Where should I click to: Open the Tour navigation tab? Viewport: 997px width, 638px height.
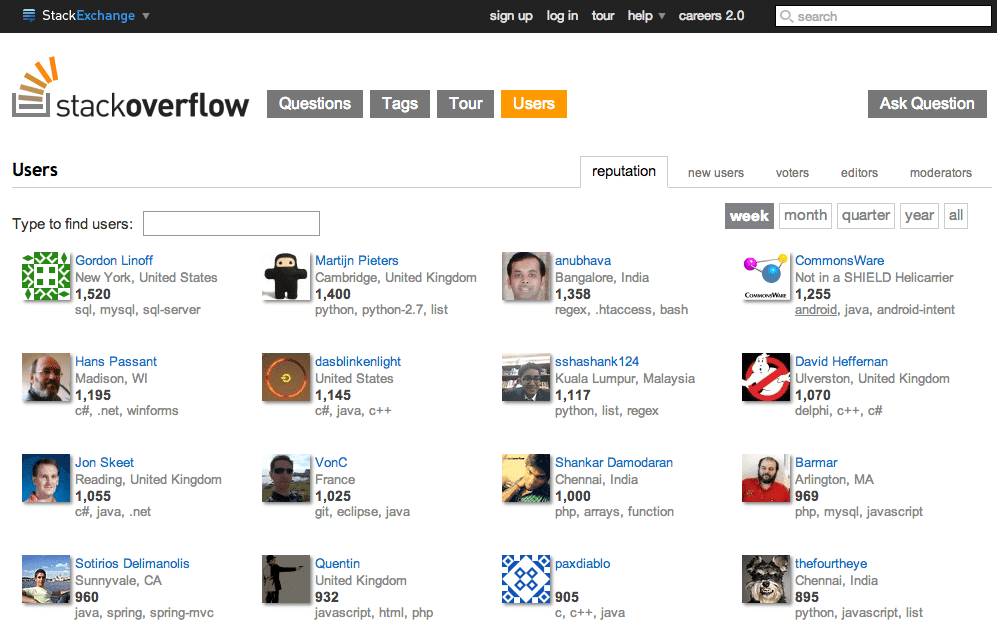[x=465, y=104]
